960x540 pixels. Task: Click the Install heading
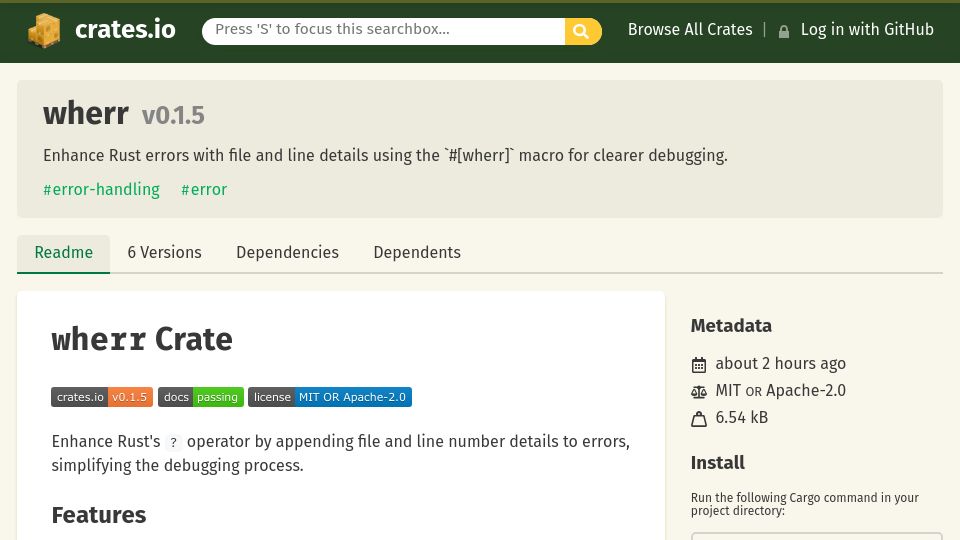tap(718, 463)
